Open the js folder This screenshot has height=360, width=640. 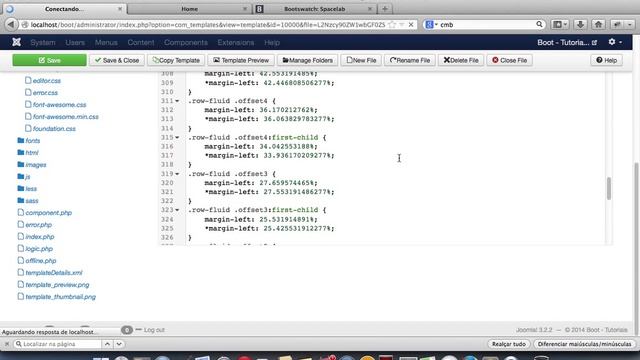24,177
